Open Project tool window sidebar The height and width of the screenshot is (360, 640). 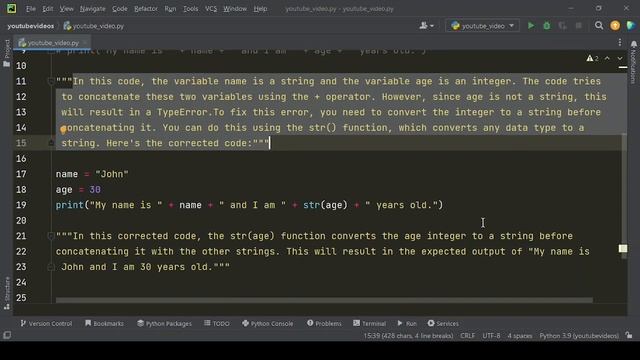(x=7, y=53)
